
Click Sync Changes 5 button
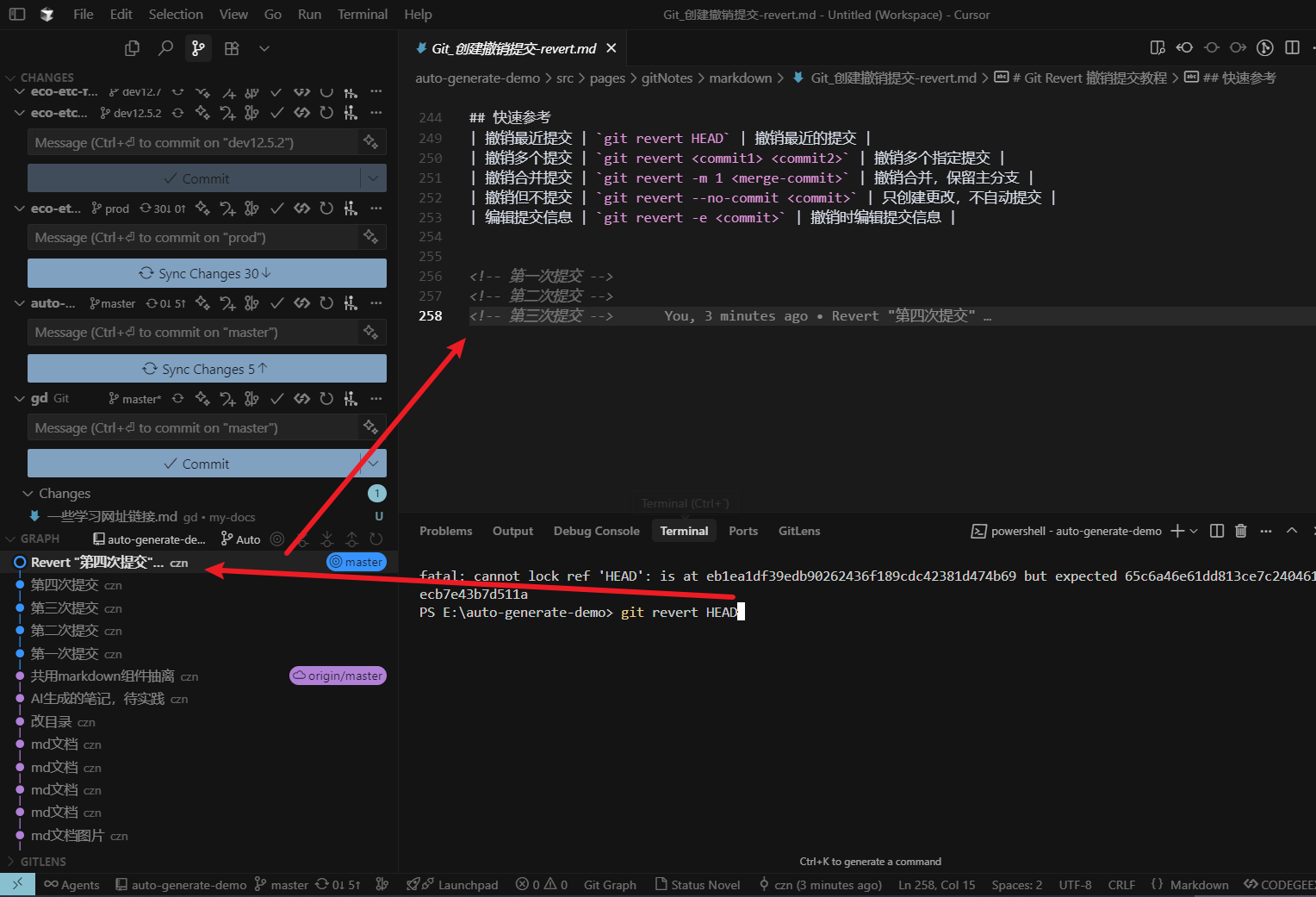click(207, 369)
